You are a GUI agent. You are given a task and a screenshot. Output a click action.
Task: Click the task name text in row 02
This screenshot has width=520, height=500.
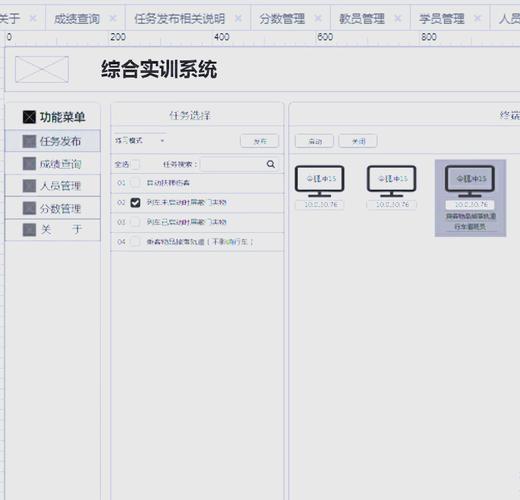pos(186,202)
